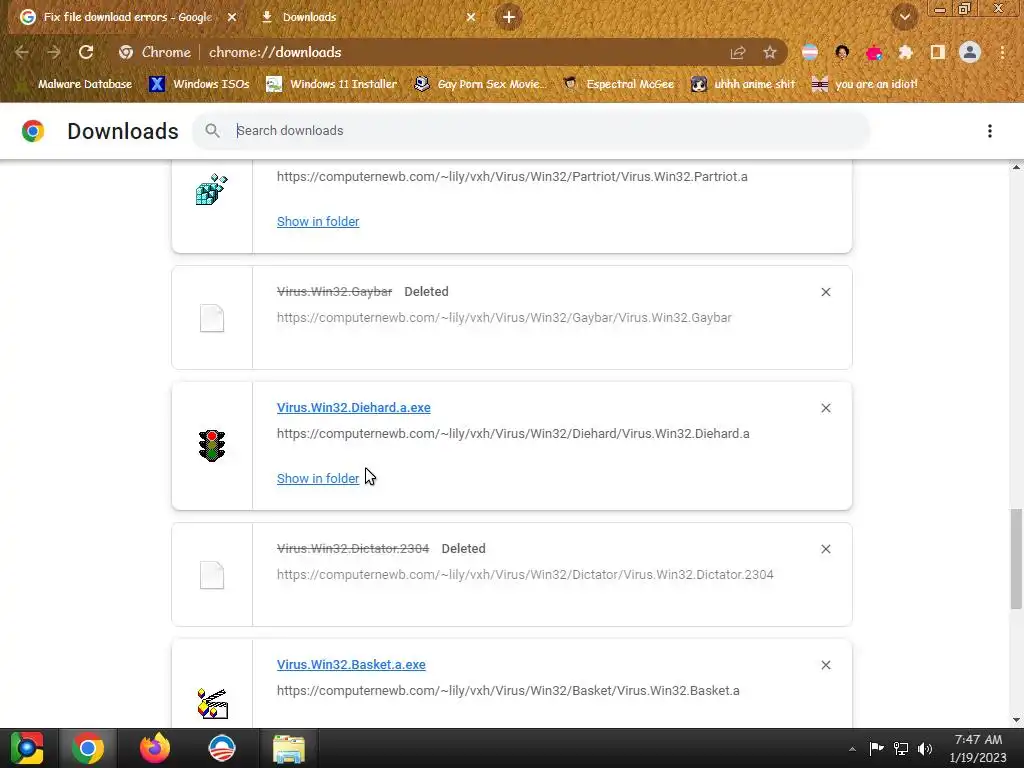Image resolution: width=1024 pixels, height=768 pixels.
Task: Open a new tab
Action: pos(509,17)
